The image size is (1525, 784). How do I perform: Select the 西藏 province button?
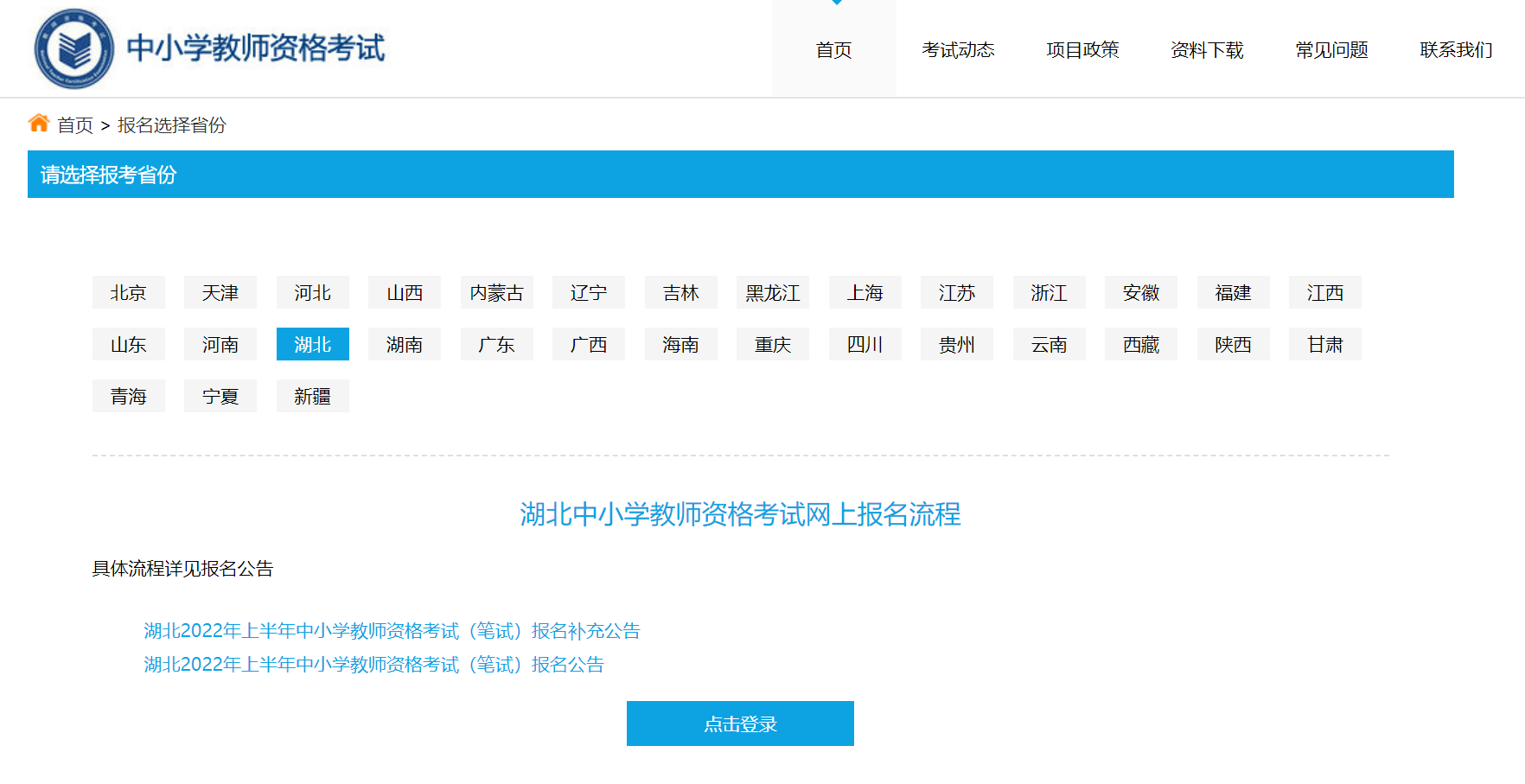click(1140, 345)
